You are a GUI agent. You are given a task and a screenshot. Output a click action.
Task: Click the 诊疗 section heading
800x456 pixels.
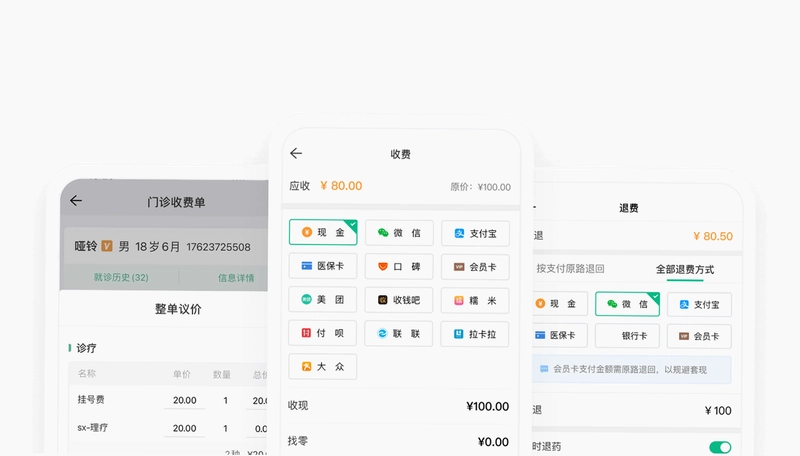(x=86, y=348)
